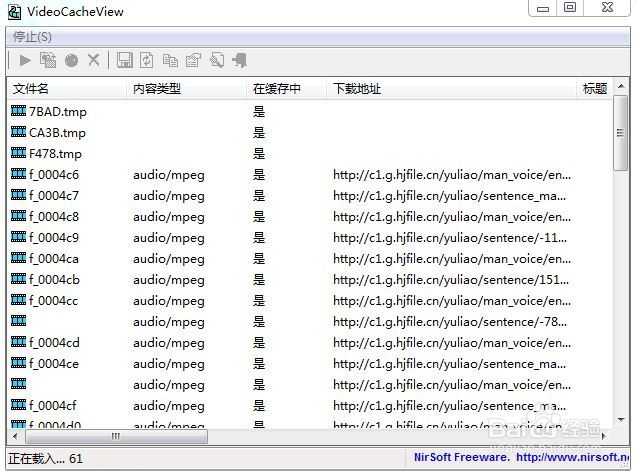Click the VideoCacheView title bar icon
This screenshot has width=637, height=471.
15,12
